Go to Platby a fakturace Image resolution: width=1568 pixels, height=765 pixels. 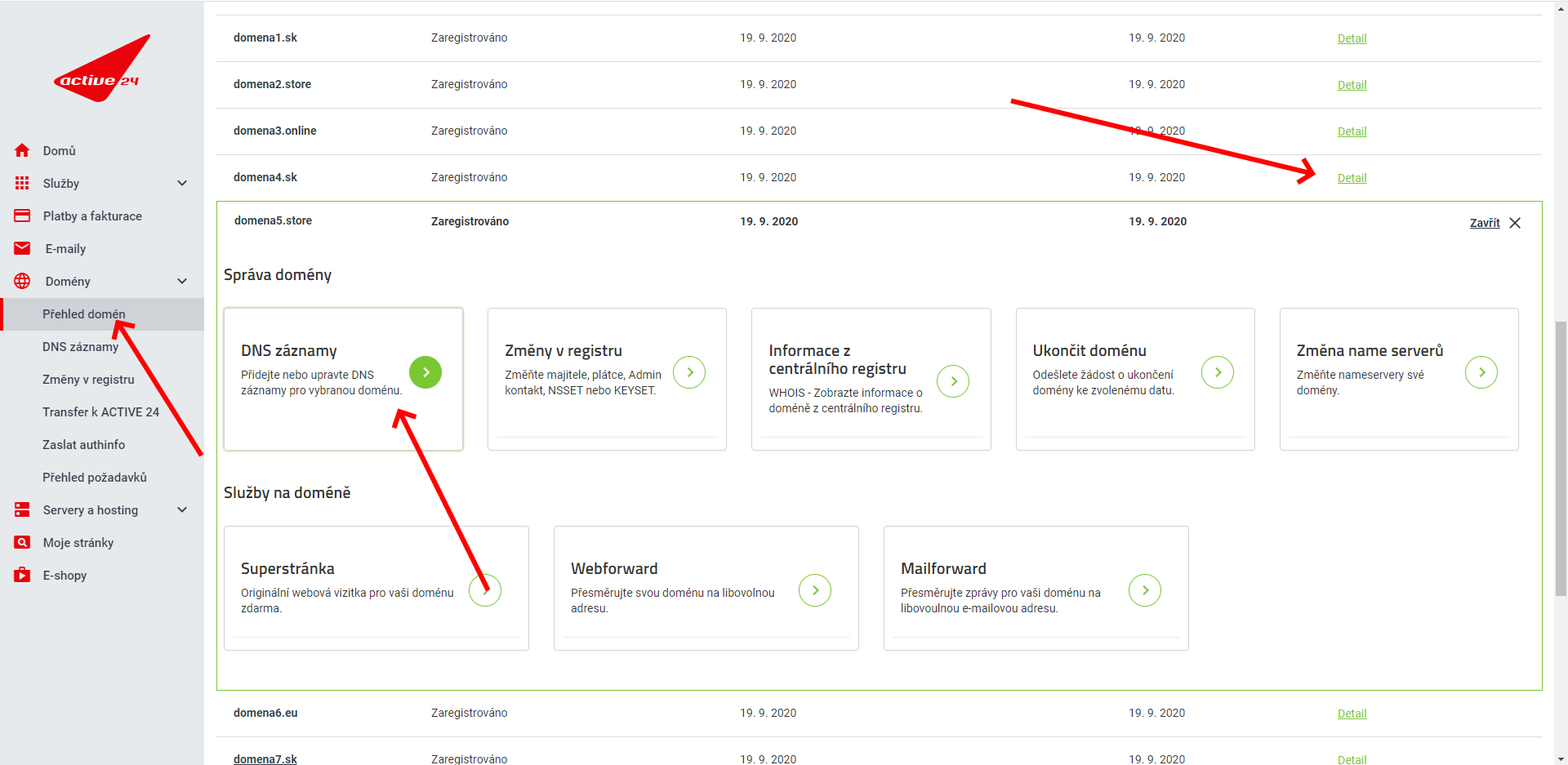(x=92, y=216)
